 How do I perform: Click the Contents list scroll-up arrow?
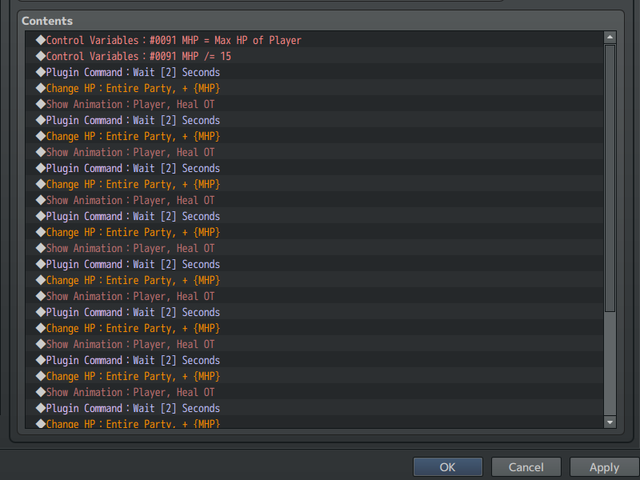(x=610, y=37)
